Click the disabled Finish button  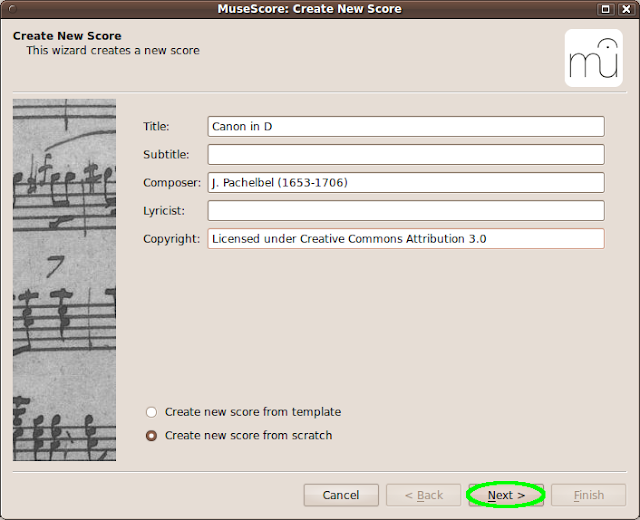[589, 495]
